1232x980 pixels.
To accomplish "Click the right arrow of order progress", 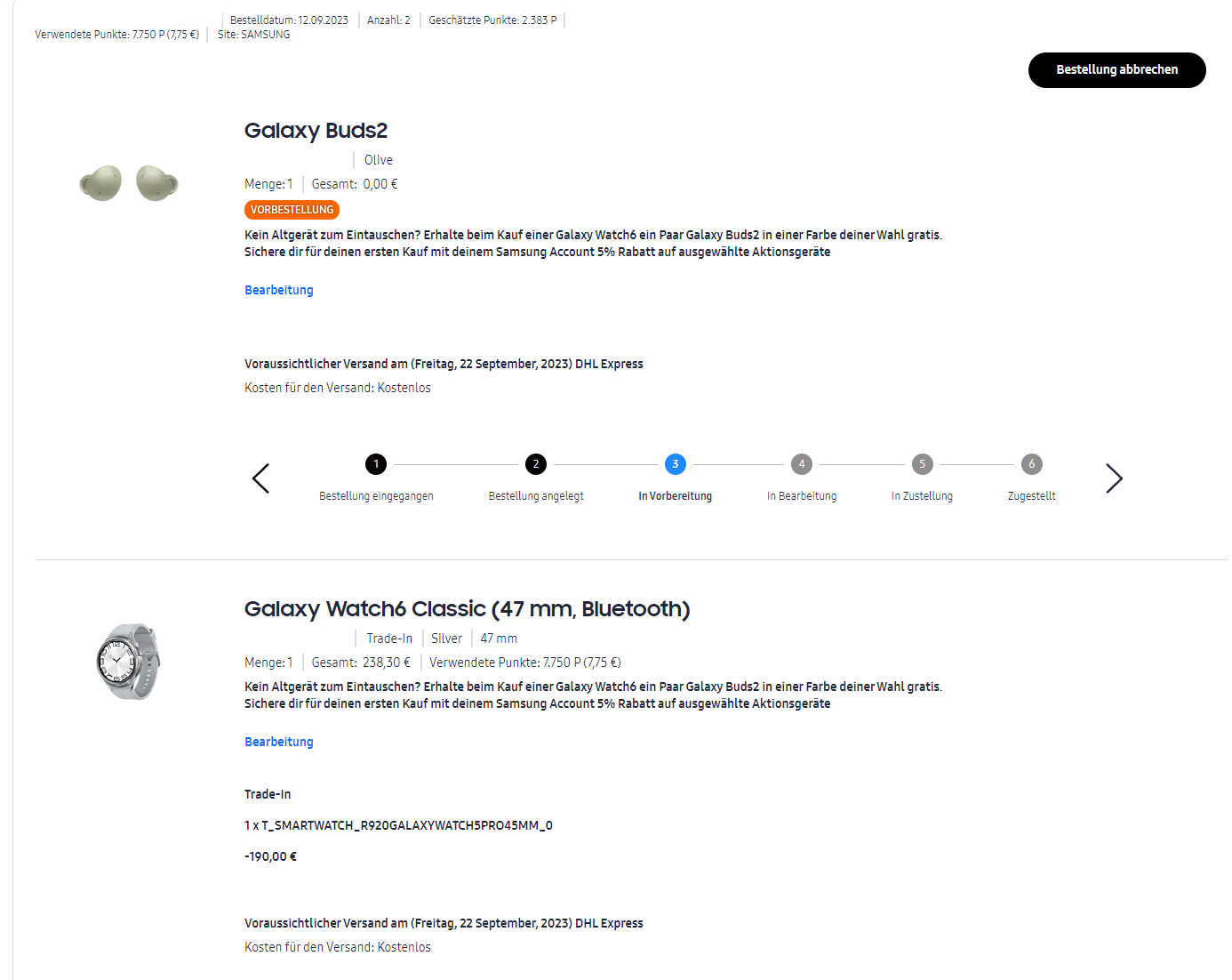I will [x=1114, y=478].
